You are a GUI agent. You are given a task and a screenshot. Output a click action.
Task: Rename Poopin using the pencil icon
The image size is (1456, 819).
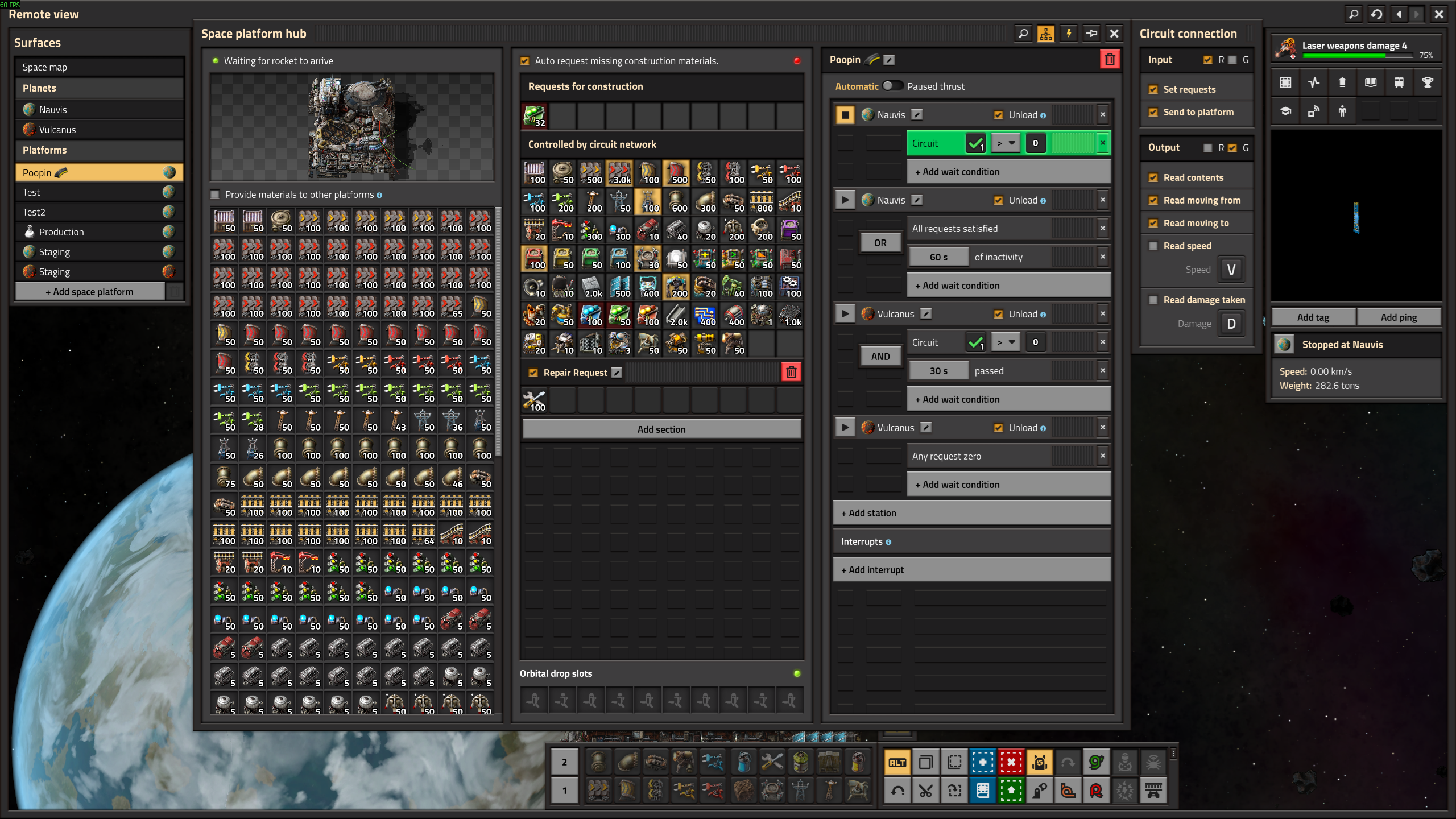890,60
